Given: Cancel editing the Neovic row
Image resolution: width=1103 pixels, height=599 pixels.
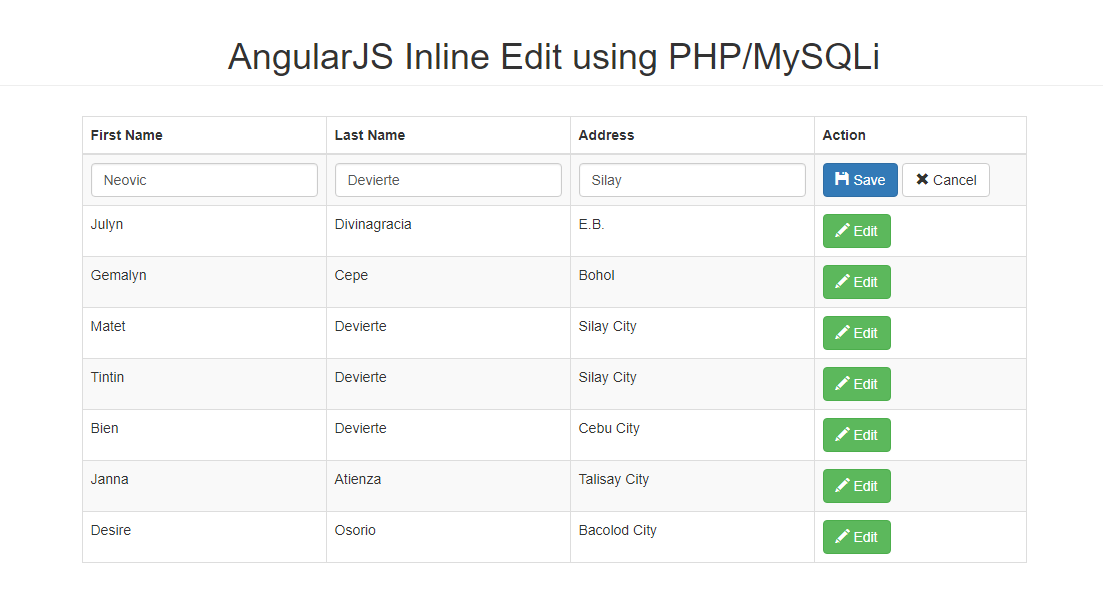Looking at the screenshot, I should pyautogui.click(x=945, y=180).
